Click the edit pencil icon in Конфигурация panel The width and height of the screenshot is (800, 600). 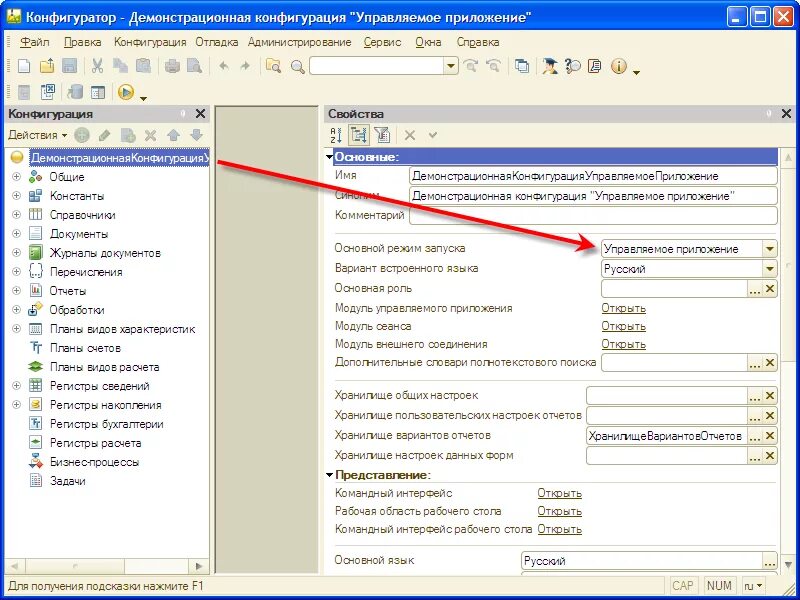(x=105, y=135)
